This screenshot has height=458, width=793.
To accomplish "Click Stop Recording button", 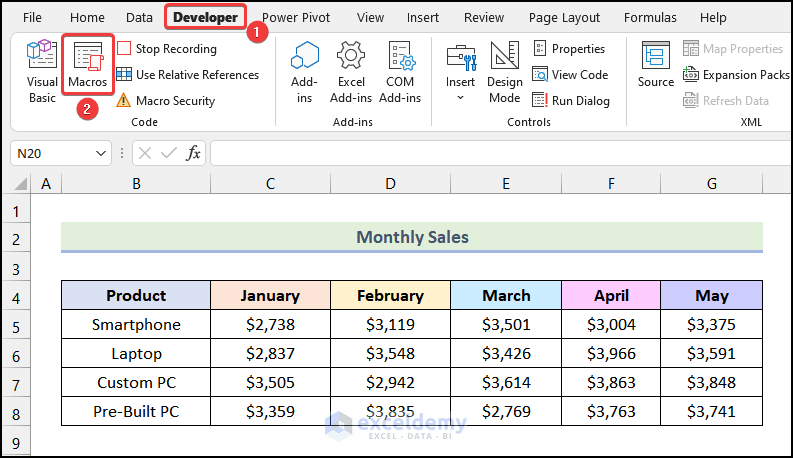I will [x=166, y=49].
